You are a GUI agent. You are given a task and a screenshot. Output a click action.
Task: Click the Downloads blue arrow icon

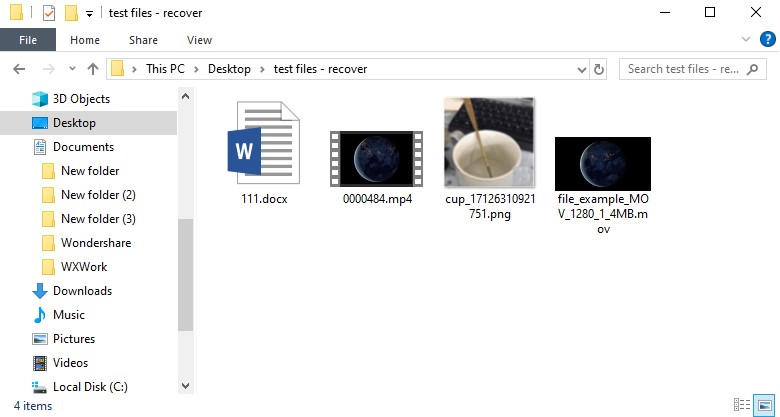click(x=40, y=291)
